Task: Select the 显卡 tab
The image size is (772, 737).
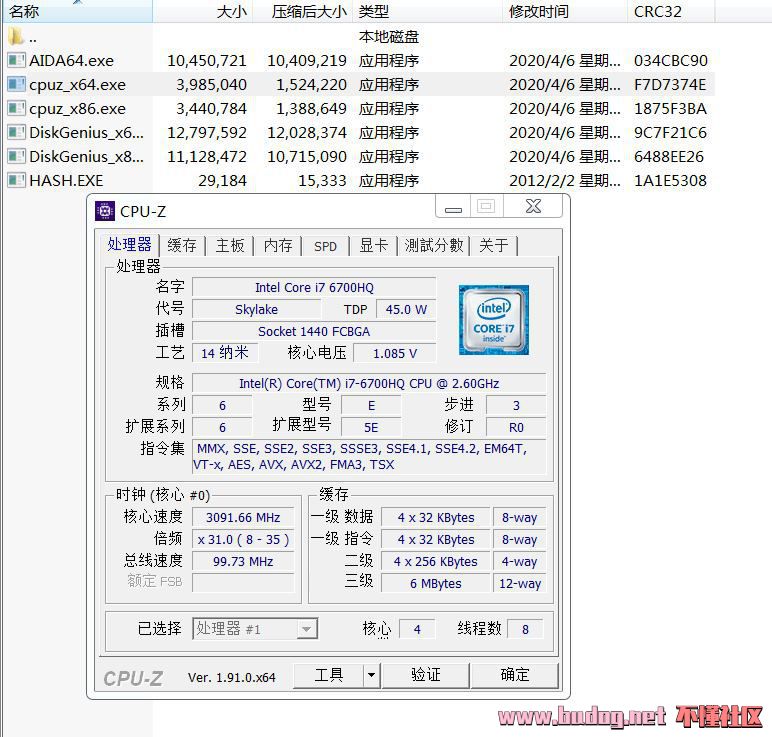Action: [x=373, y=245]
